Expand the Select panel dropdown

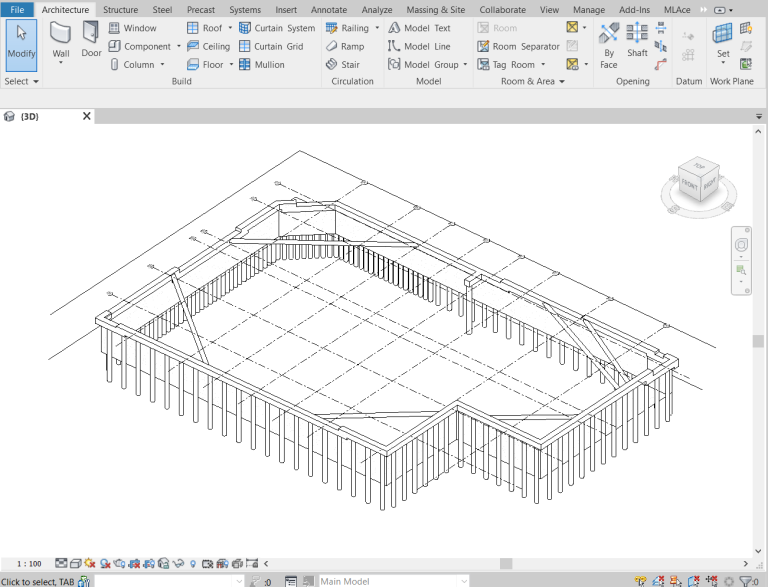coord(22,81)
